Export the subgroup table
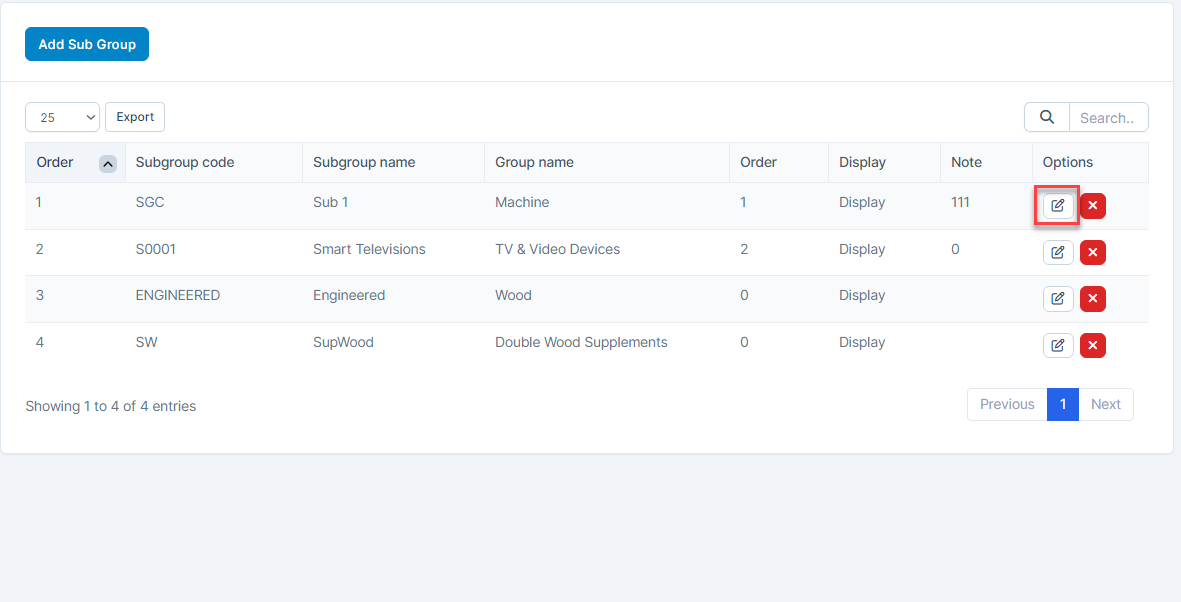1181x602 pixels. 135,117
